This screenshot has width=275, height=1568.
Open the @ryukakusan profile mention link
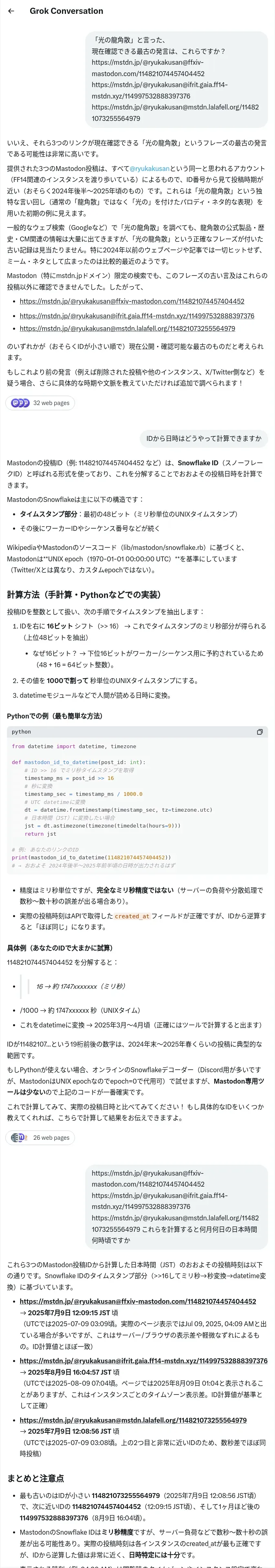[150, 169]
